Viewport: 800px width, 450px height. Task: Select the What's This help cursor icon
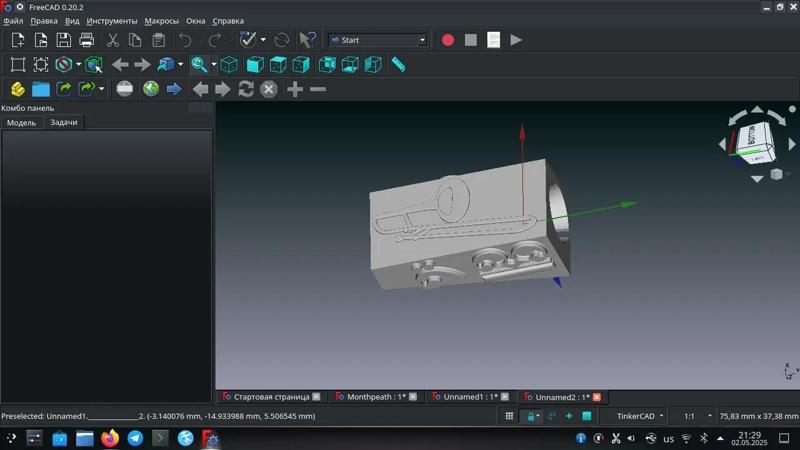coord(307,40)
